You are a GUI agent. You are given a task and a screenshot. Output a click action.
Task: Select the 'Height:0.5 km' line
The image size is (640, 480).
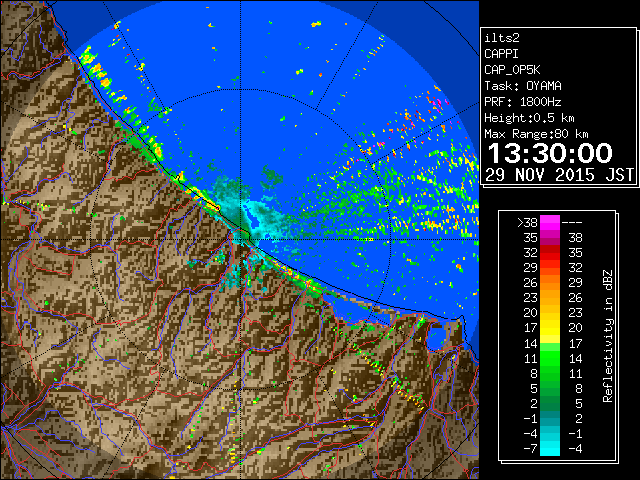(x=529, y=118)
